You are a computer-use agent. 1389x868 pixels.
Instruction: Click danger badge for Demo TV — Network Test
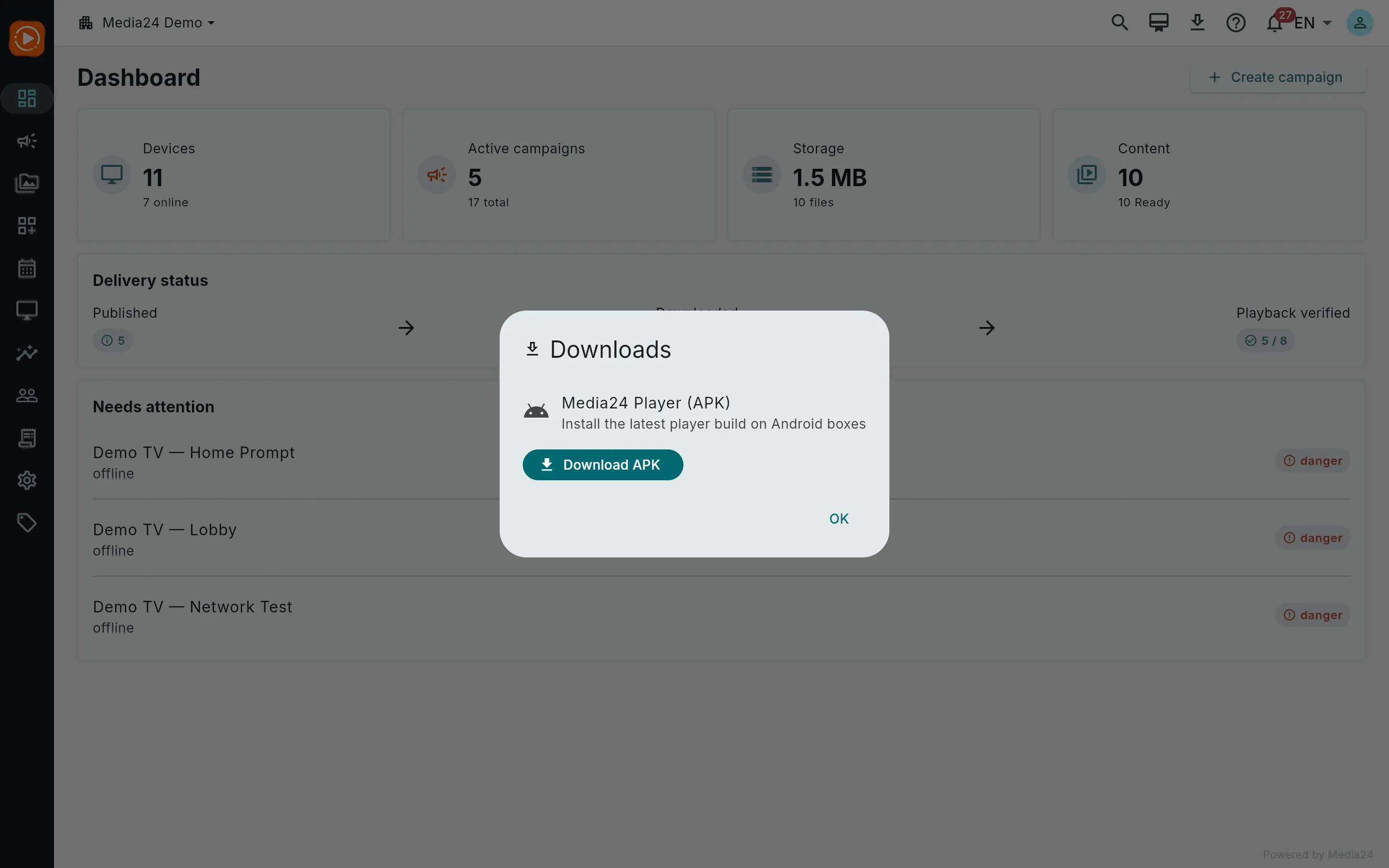tap(1313, 615)
